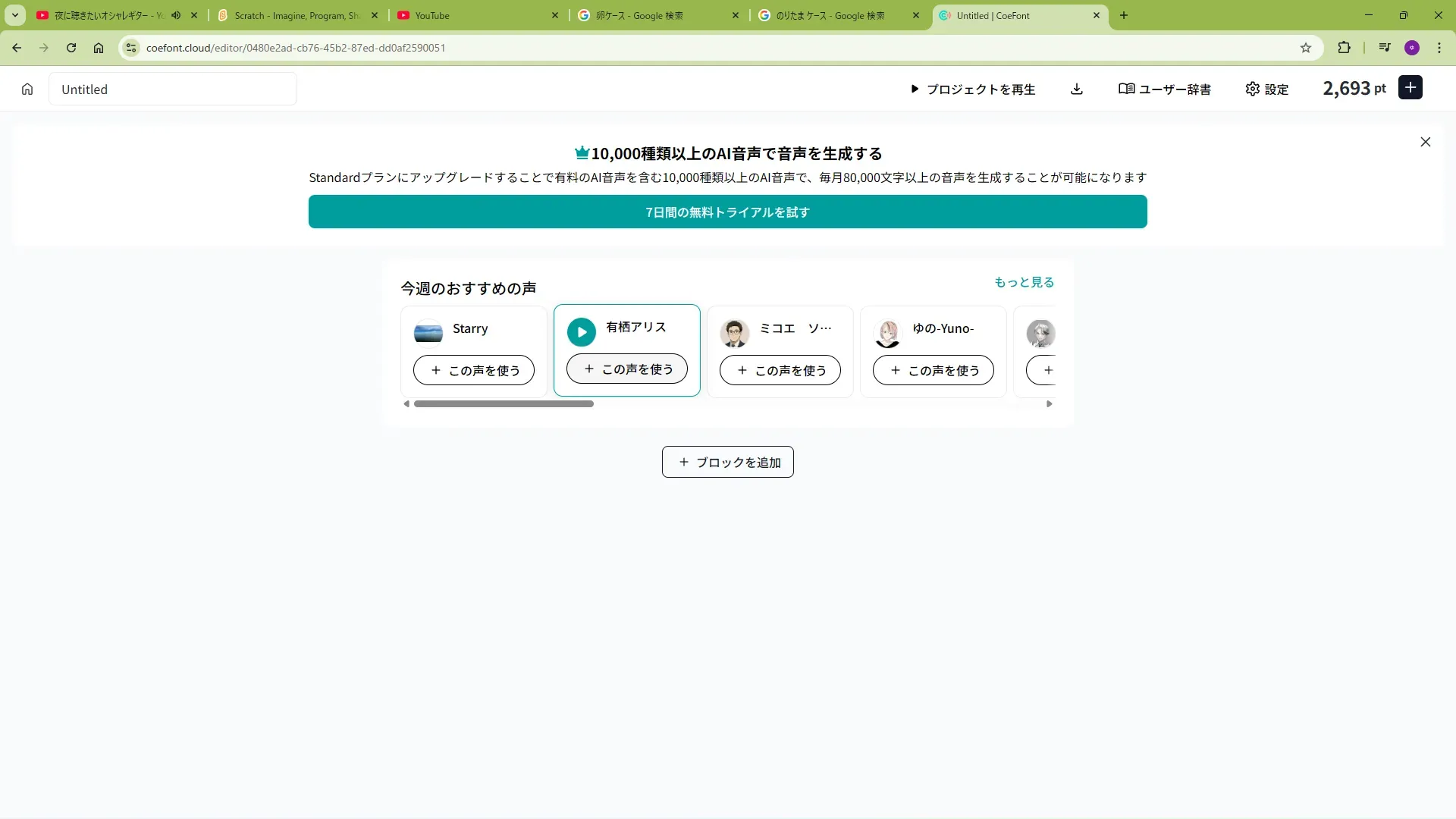The image size is (1456, 819).
Task: Click the Untitled project name field
Action: click(x=173, y=89)
